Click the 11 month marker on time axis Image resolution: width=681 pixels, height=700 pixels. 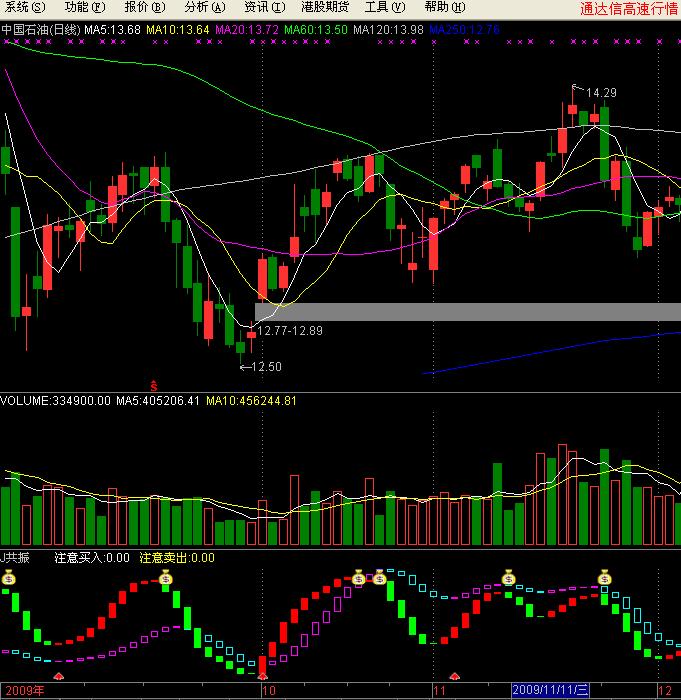[439, 691]
